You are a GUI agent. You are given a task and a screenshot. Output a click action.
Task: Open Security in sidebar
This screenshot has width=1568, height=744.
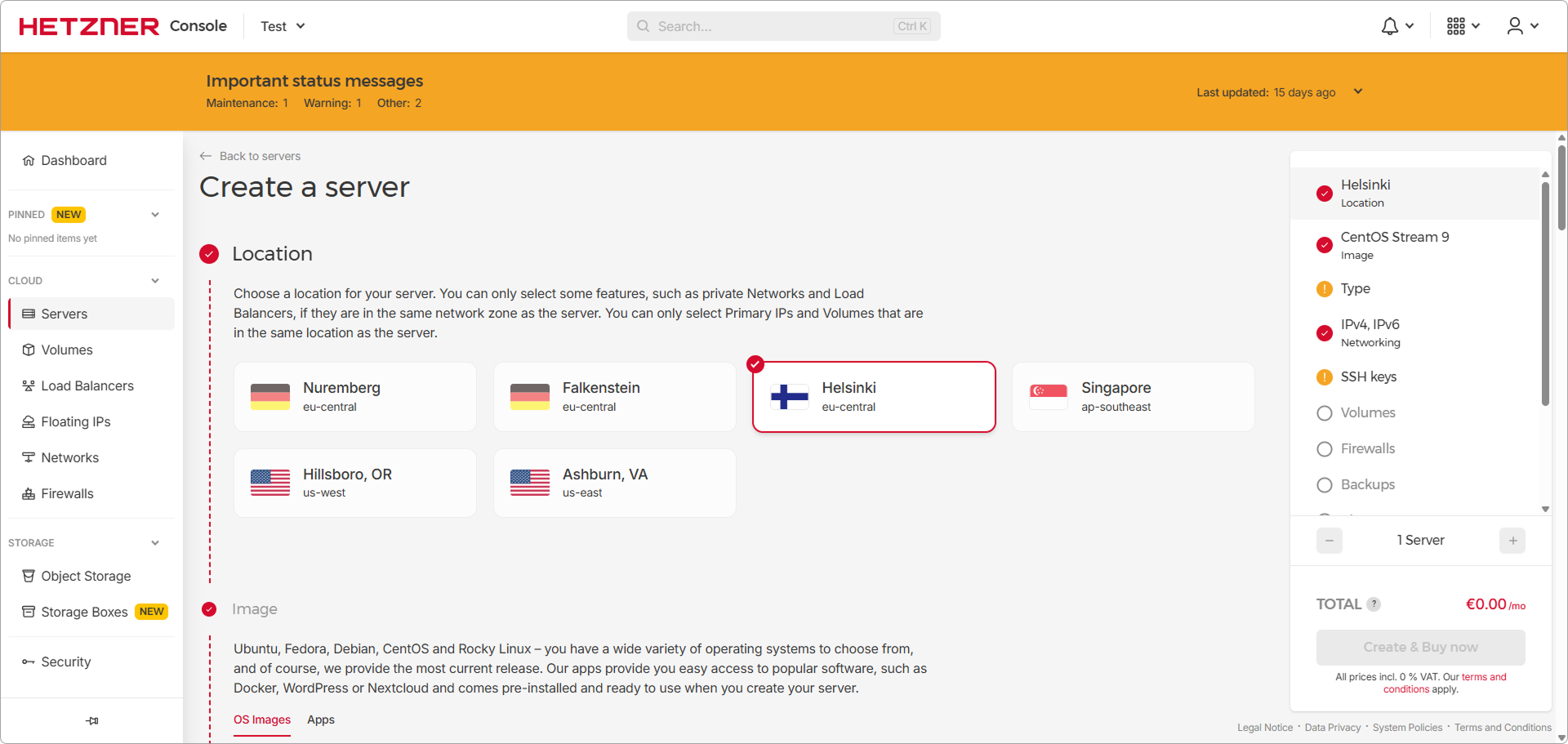point(91,662)
